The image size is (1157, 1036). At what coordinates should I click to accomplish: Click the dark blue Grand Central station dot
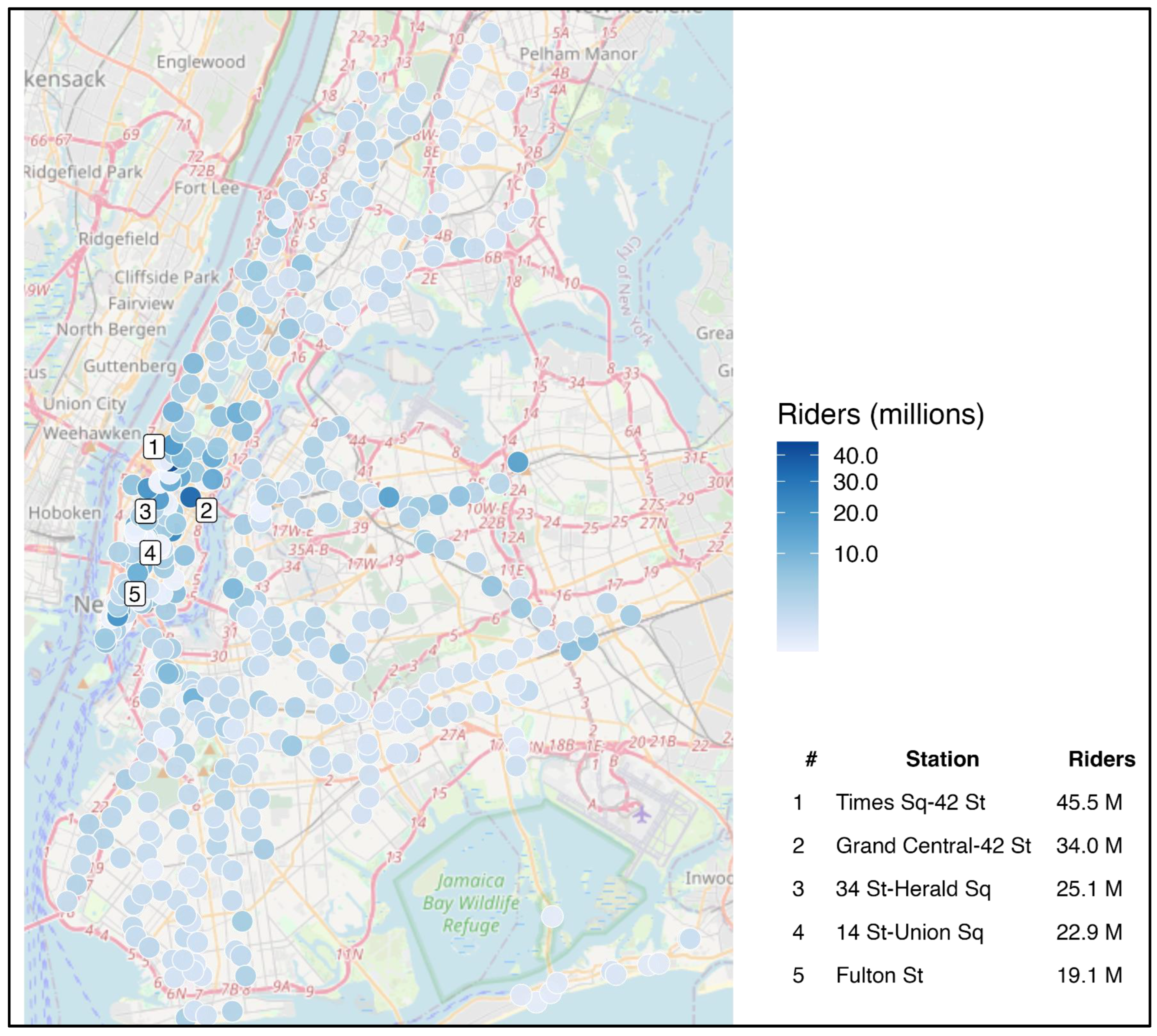190,496
